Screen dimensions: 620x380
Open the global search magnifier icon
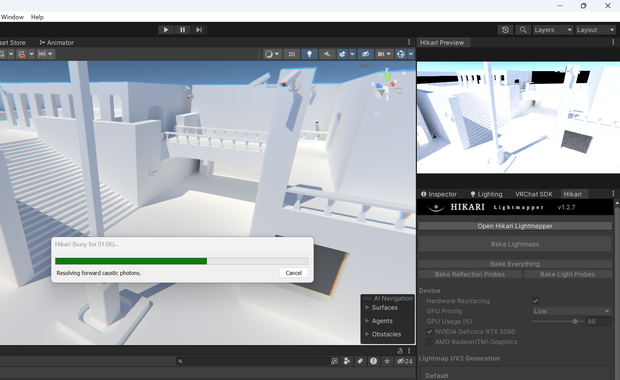coord(523,30)
